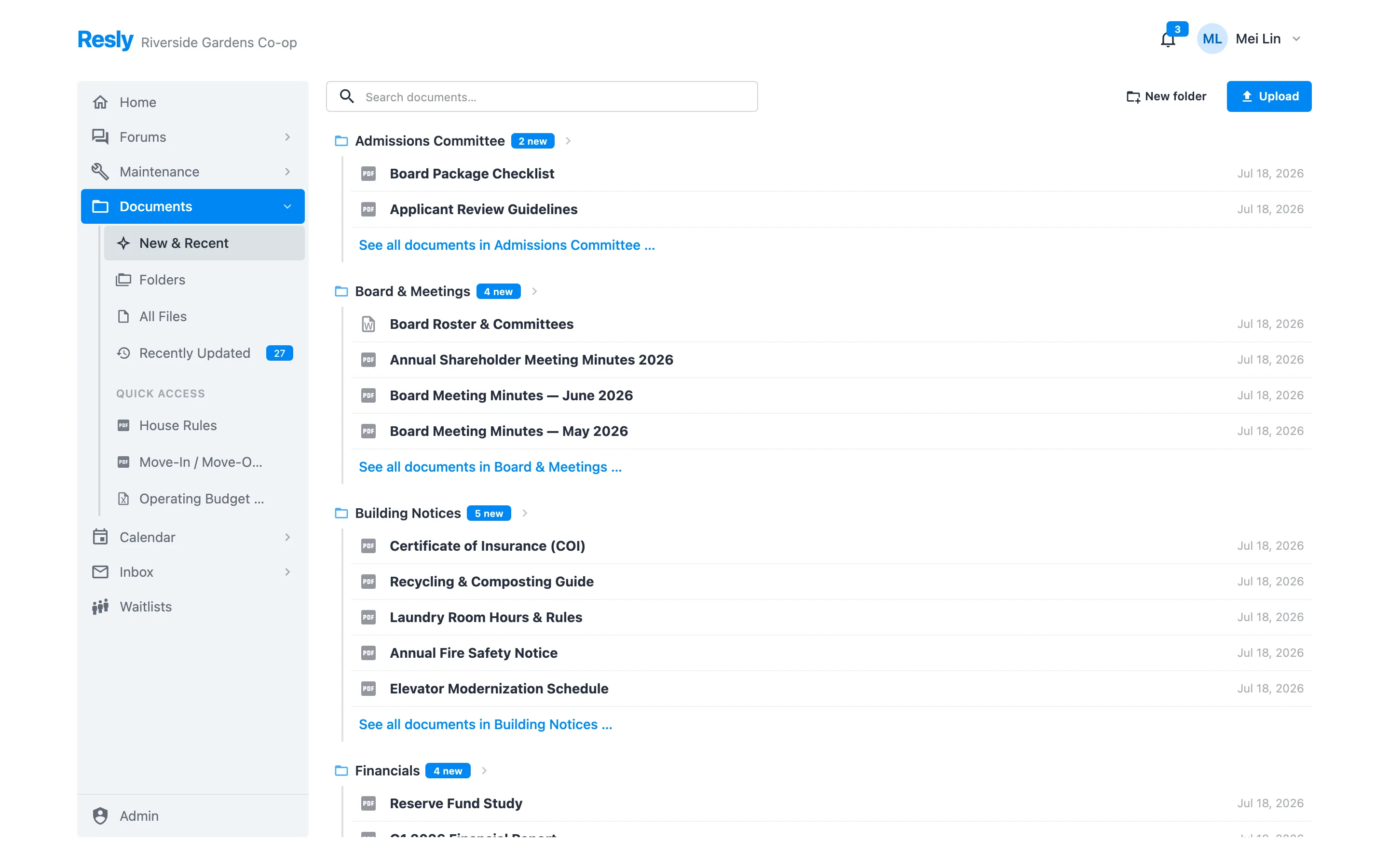Screen dimensions: 1389x868
Task: Open the notifications bell
Action: 1168,40
